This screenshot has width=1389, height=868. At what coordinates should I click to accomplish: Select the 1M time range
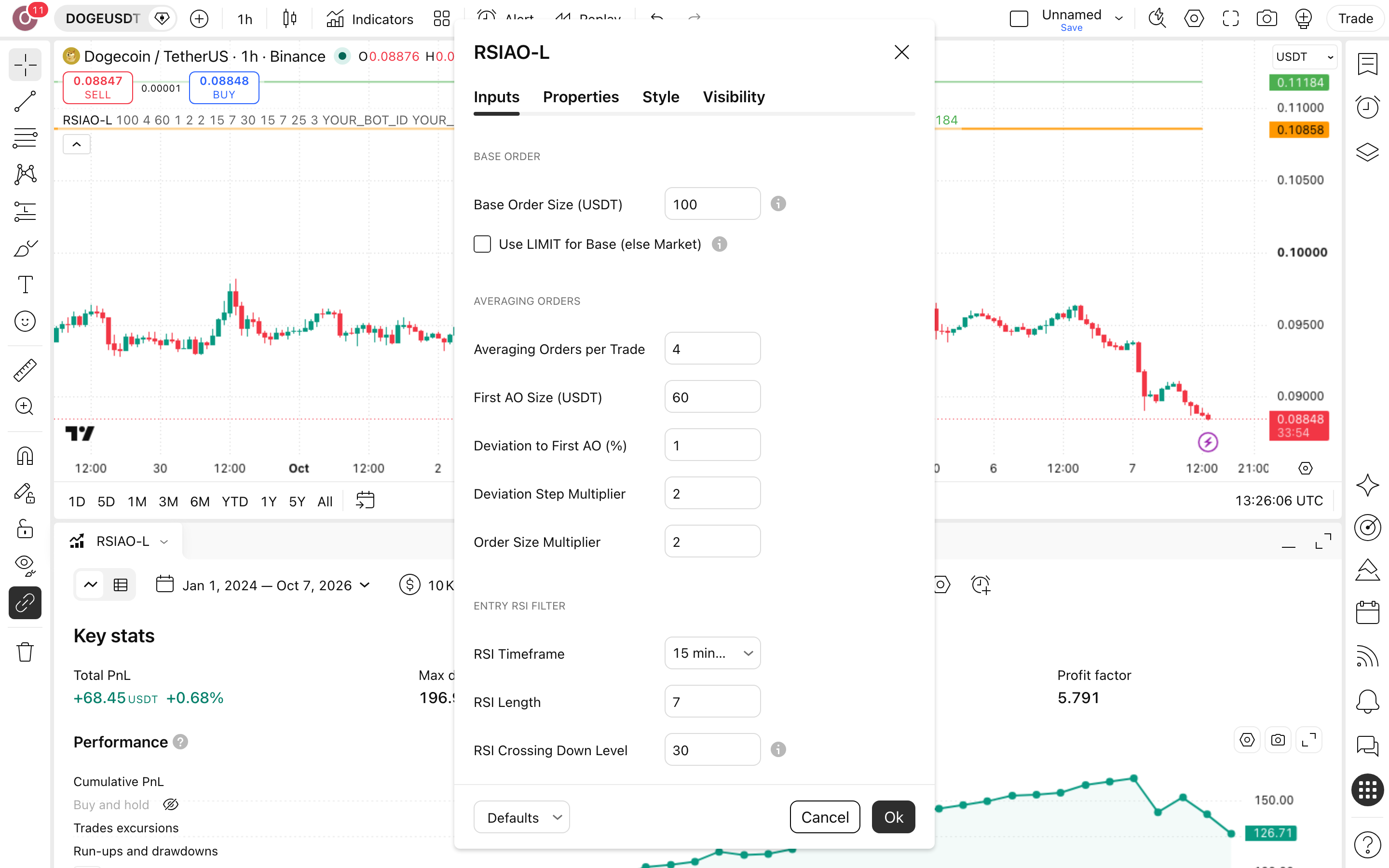(x=136, y=501)
